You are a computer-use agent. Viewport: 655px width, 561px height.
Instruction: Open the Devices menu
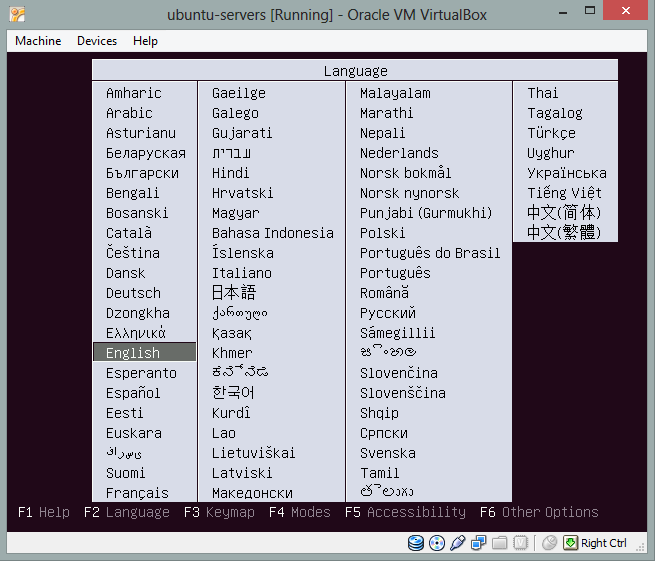point(97,41)
